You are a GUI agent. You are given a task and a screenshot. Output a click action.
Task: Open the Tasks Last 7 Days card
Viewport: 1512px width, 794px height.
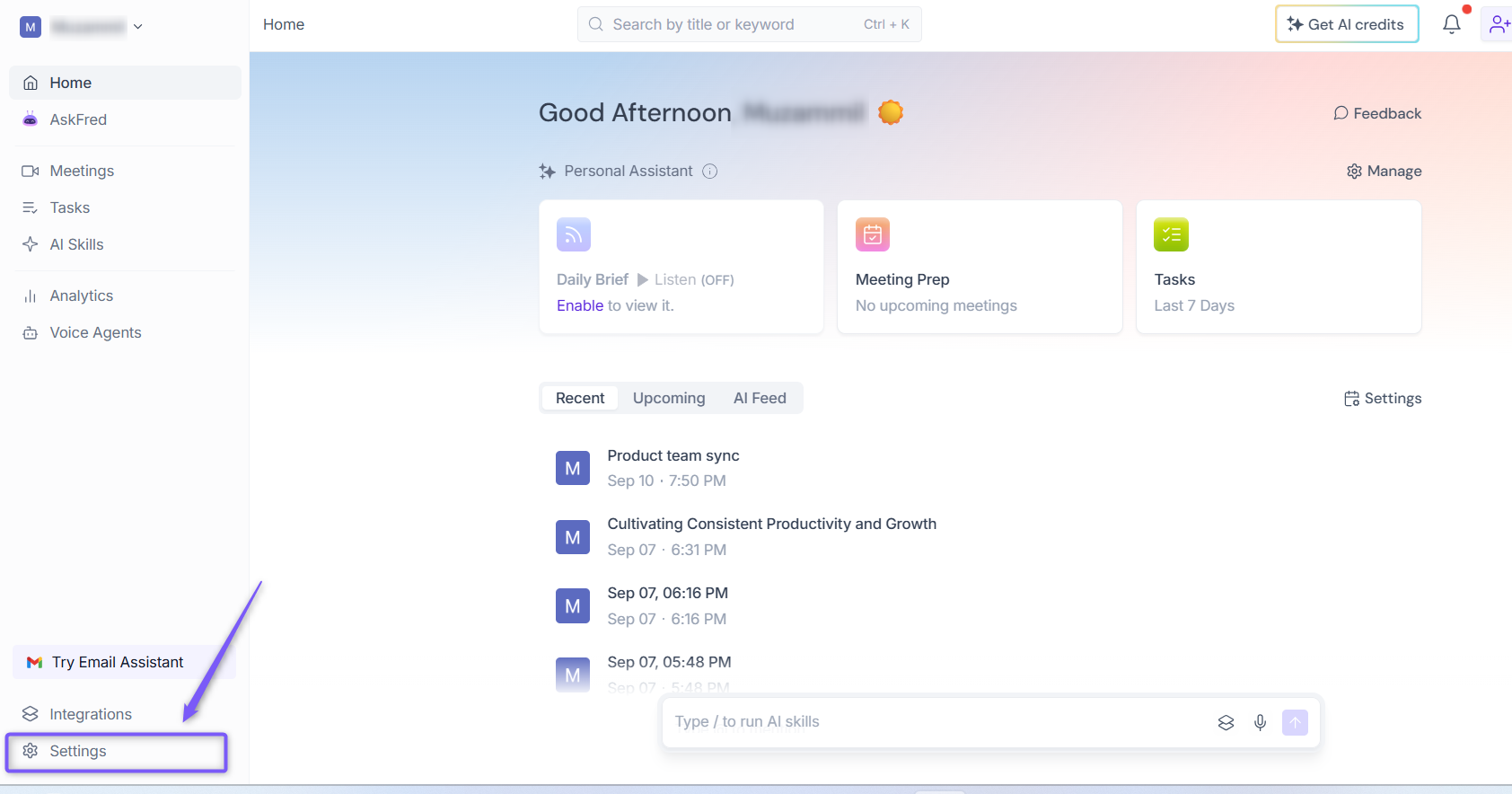(1279, 267)
